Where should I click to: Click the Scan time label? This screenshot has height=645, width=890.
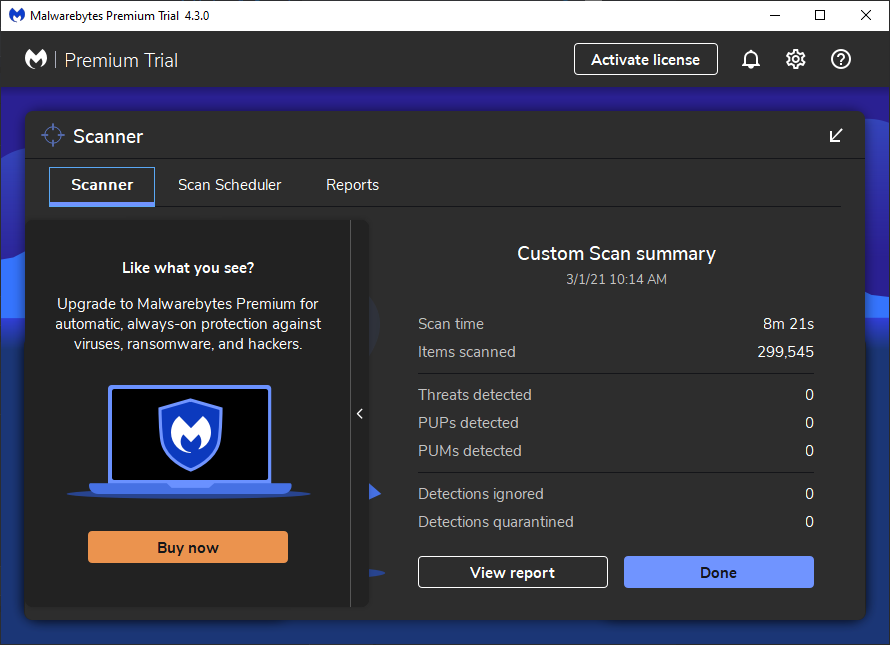[x=451, y=324]
